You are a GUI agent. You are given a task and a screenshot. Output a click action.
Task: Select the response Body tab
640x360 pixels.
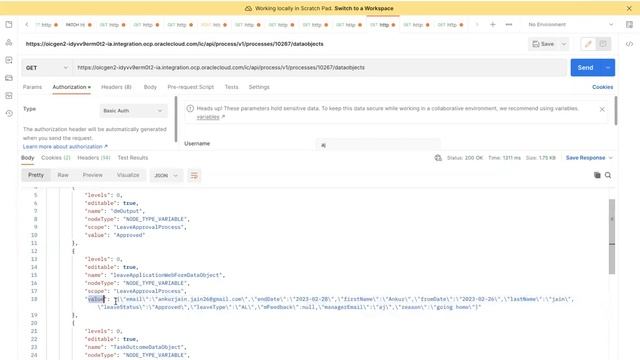[x=27, y=158]
